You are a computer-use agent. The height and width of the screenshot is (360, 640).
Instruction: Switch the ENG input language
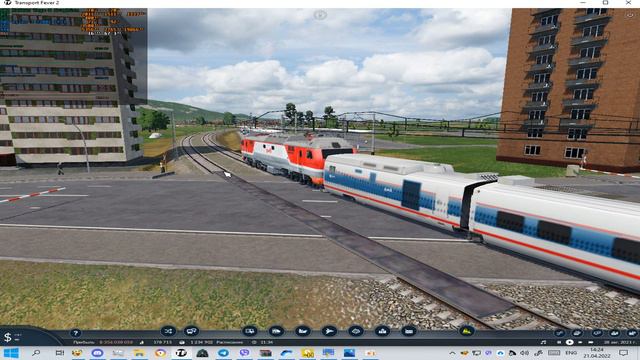[x=571, y=353]
